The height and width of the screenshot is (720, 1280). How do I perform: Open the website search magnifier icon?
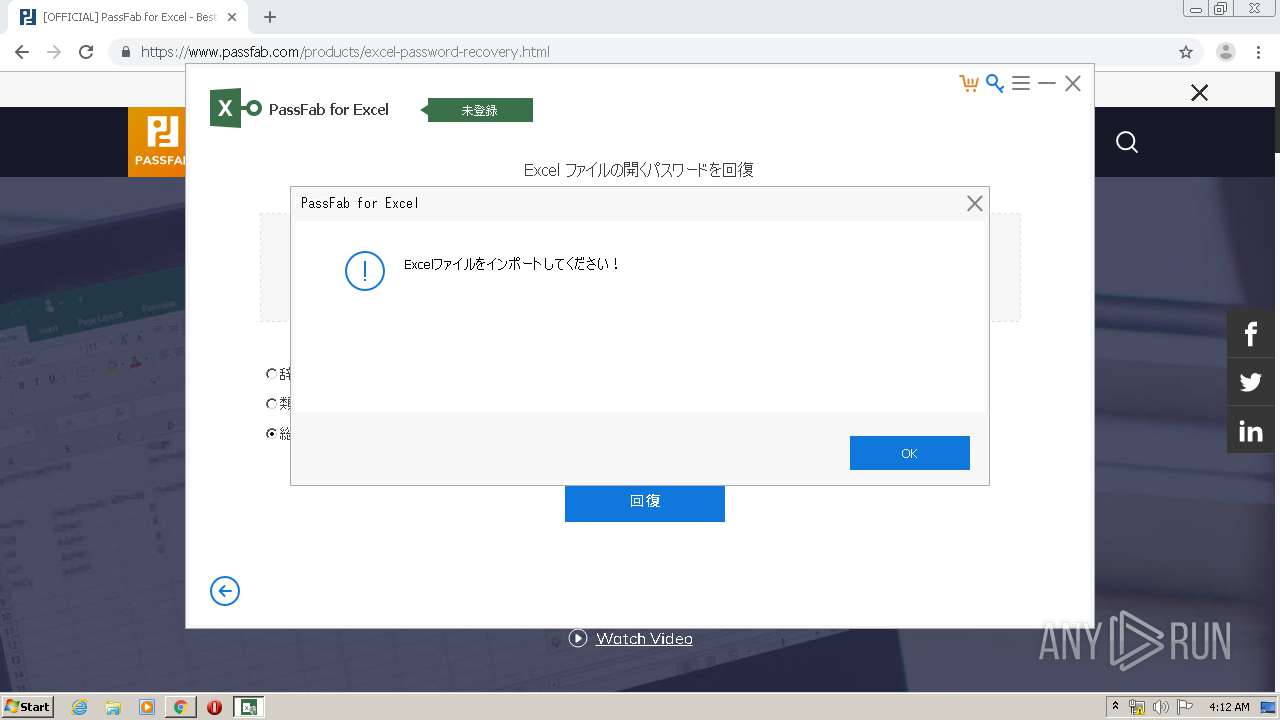(1127, 142)
